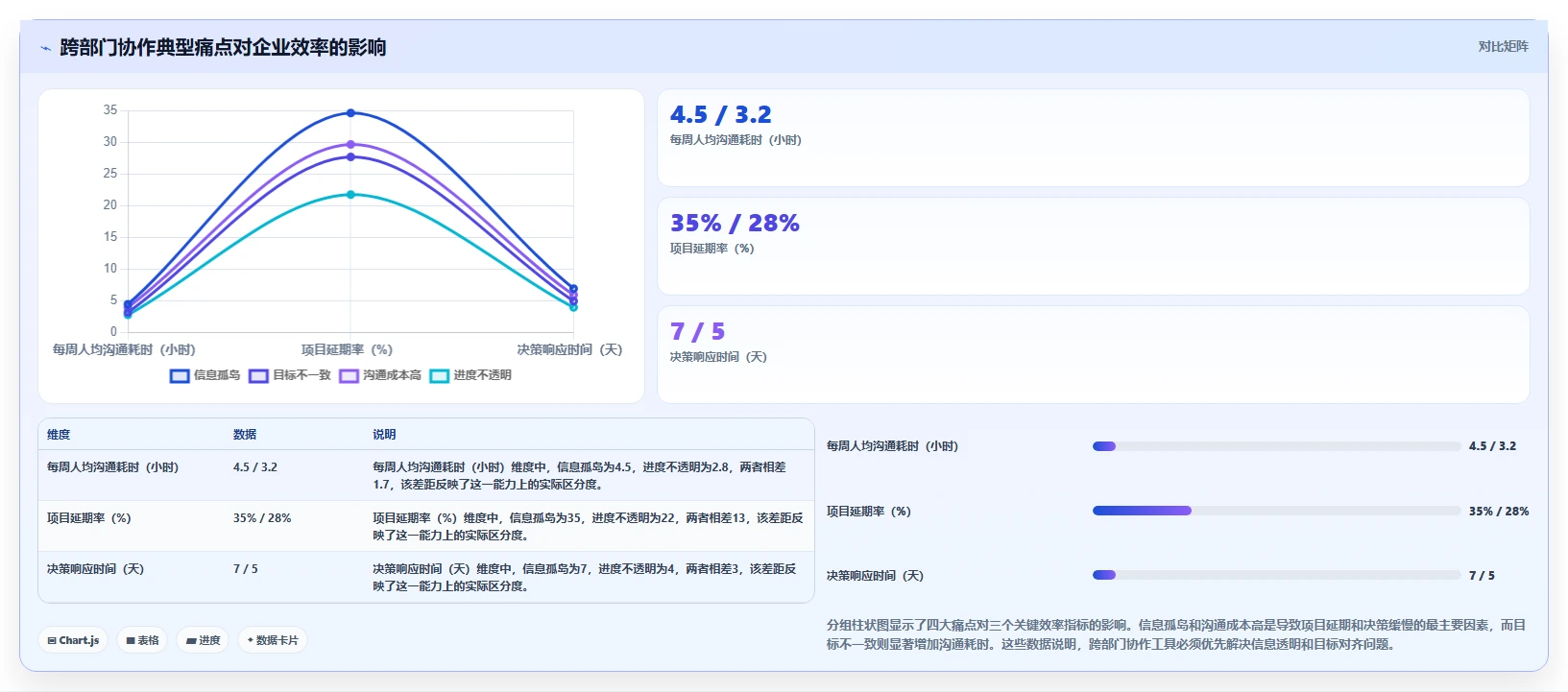Click the 信息孤岛 peak point at 项目延期率

click(x=350, y=113)
